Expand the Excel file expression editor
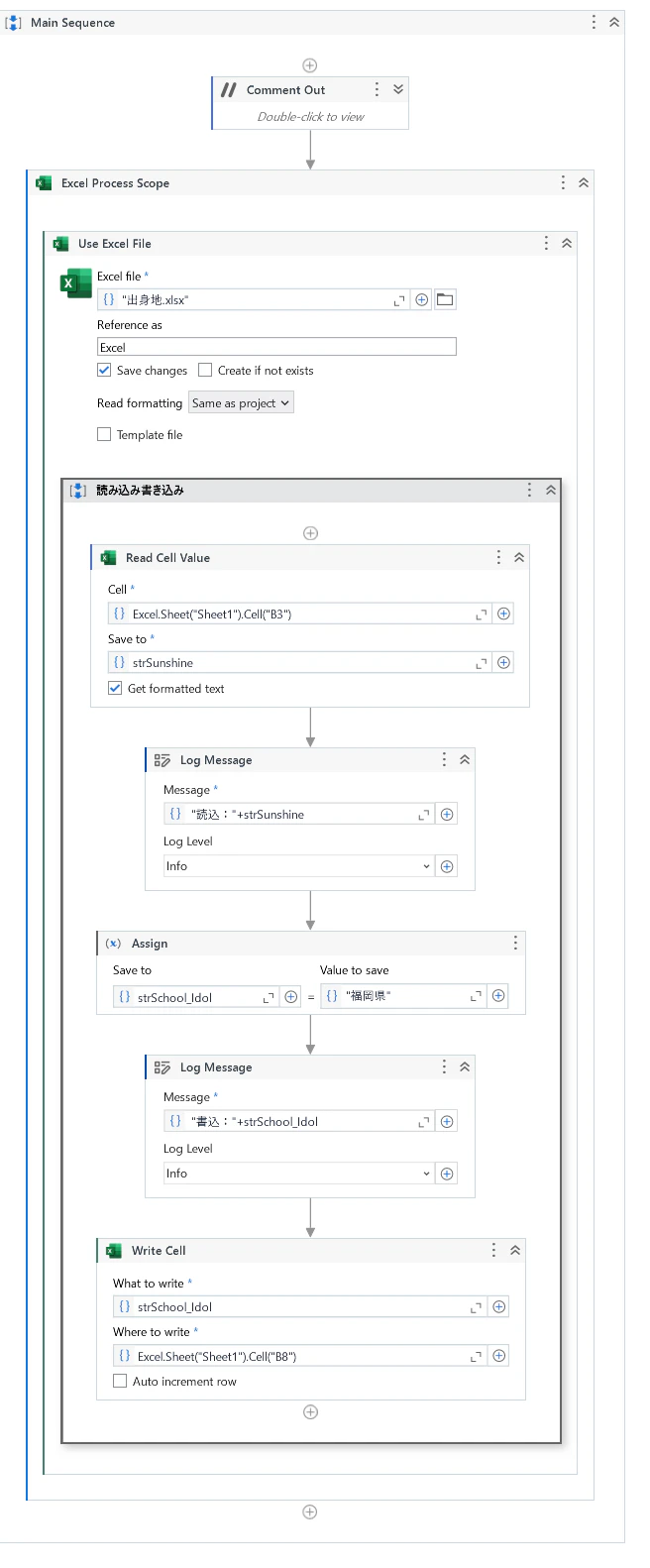 point(399,300)
